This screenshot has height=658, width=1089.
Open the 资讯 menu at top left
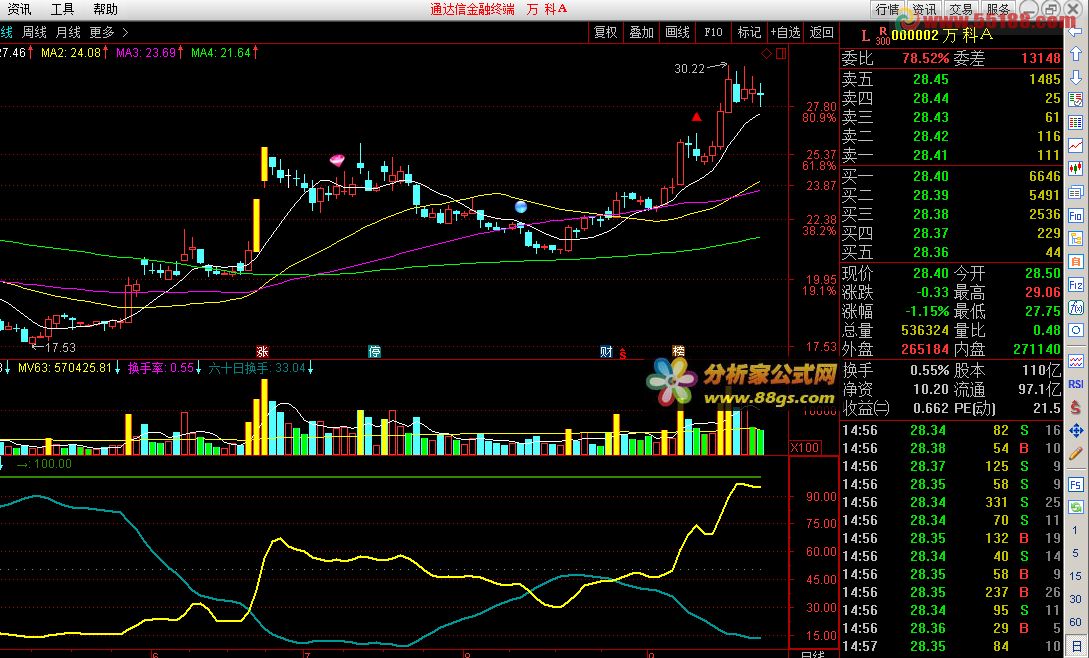point(19,9)
